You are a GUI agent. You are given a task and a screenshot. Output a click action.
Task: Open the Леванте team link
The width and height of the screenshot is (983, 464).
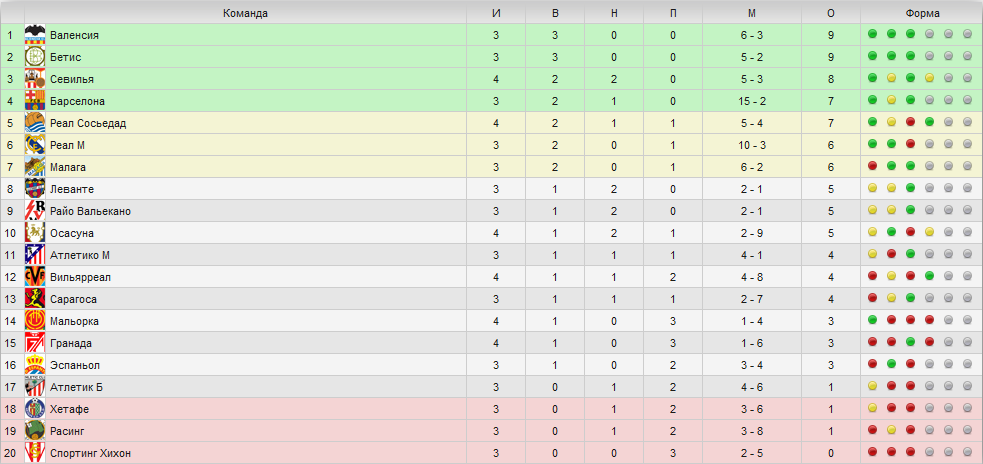pos(72,189)
